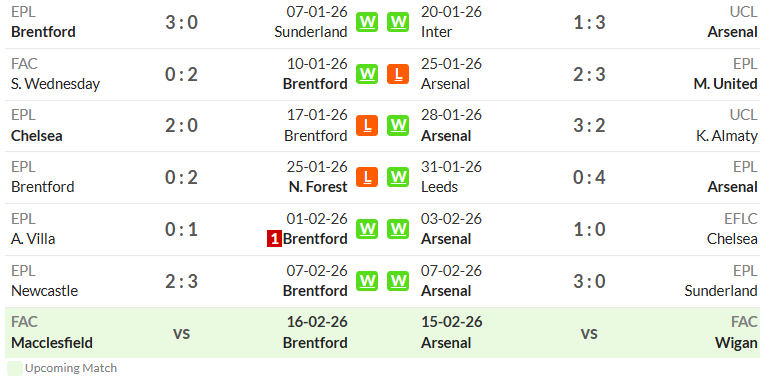Click the L badge next to N. Forest
The height and width of the screenshot is (386, 760).
coord(367,177)
